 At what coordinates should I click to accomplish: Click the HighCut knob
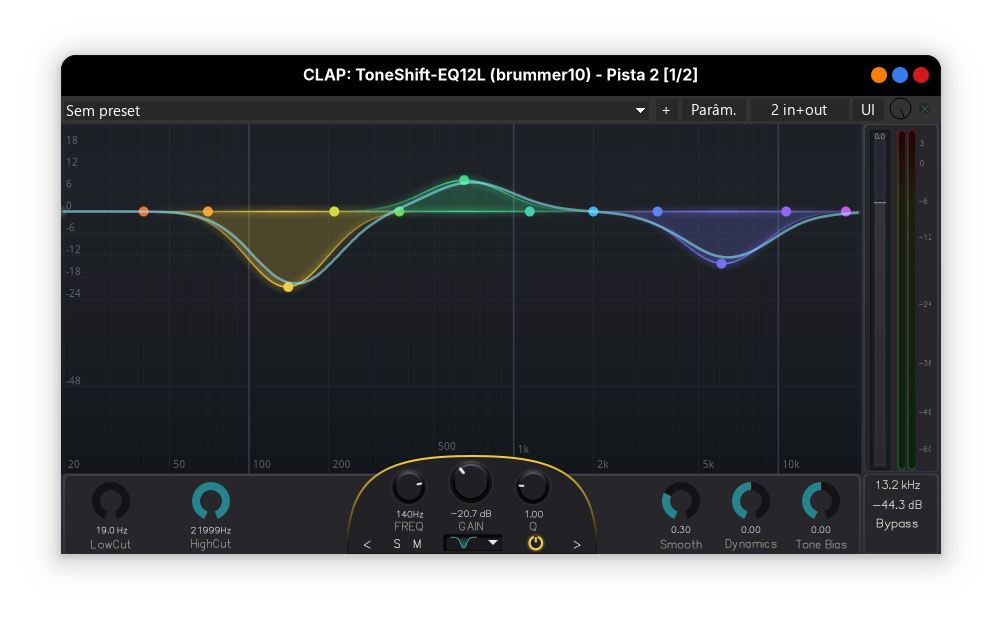(211, 502)
